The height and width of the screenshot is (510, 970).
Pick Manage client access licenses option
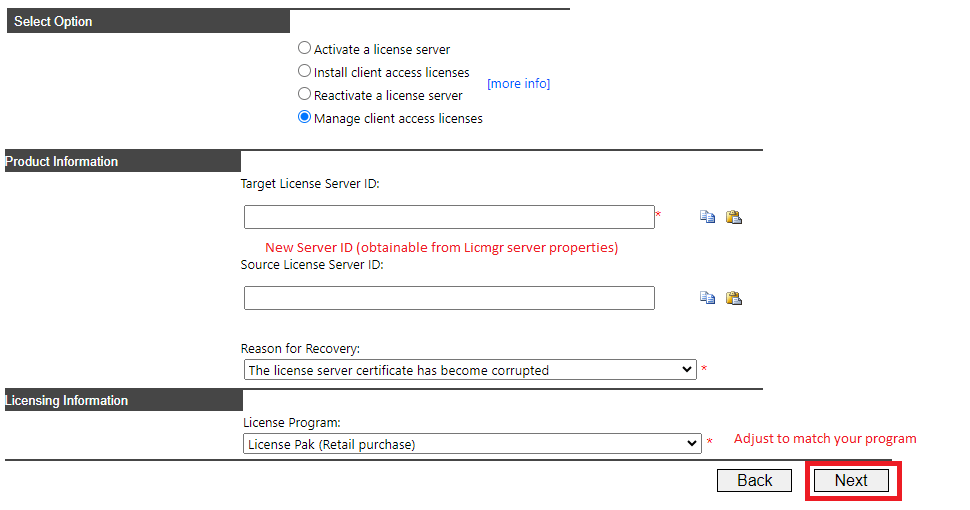(304, 116)
